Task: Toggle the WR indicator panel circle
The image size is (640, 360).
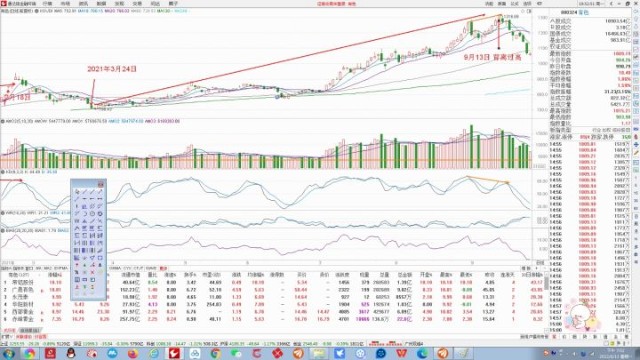Action: [3, 213]
